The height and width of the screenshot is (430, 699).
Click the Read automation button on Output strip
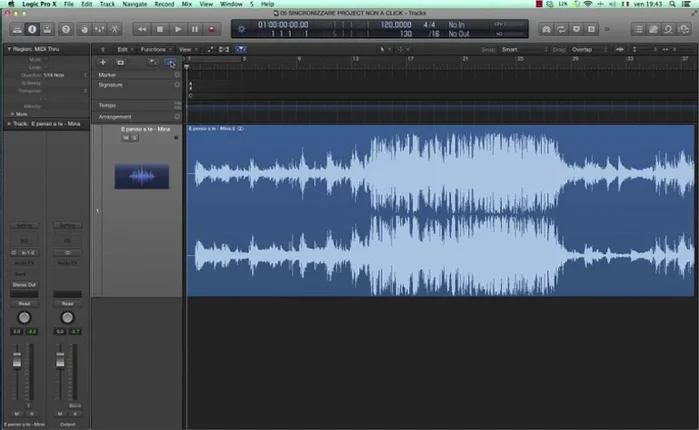67,303
